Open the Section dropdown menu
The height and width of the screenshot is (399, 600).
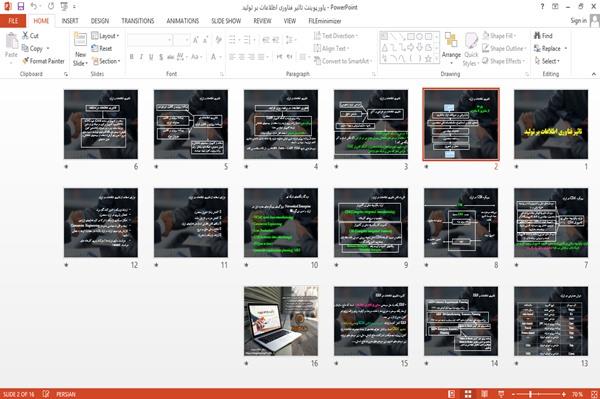[x=106, y=61]
